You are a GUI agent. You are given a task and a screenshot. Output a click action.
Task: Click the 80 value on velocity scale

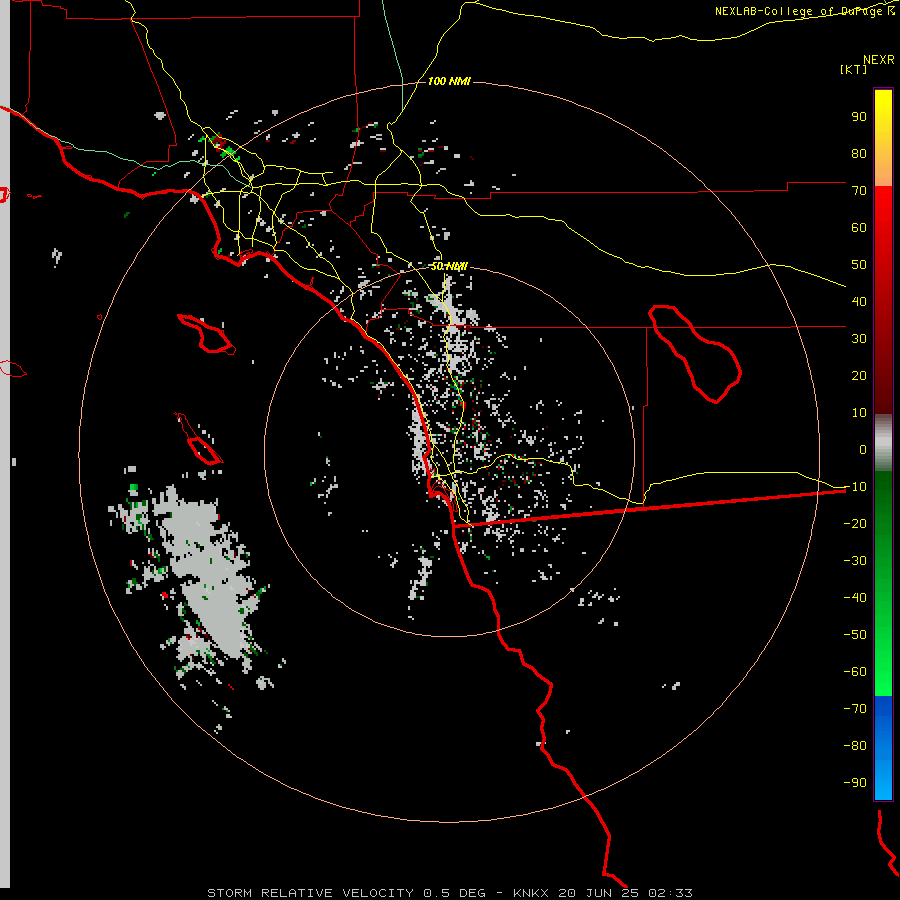(x=859, y=153)
